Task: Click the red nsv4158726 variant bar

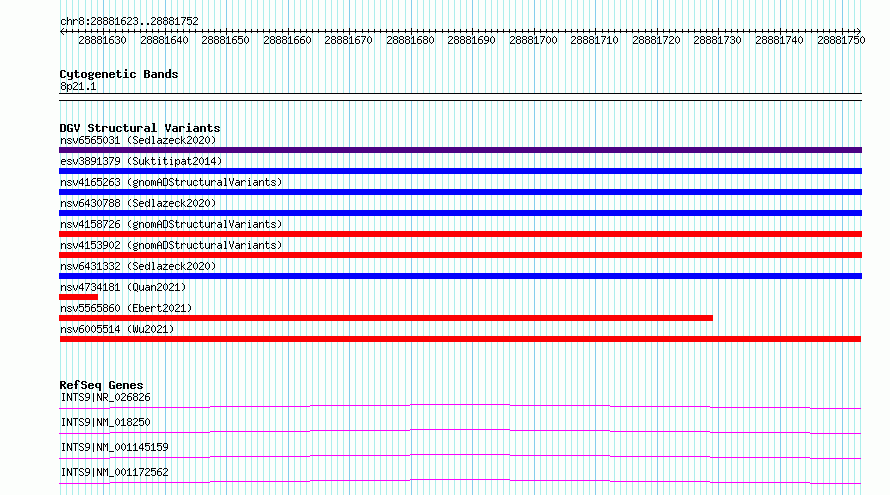Action: [x=460, y=234]
